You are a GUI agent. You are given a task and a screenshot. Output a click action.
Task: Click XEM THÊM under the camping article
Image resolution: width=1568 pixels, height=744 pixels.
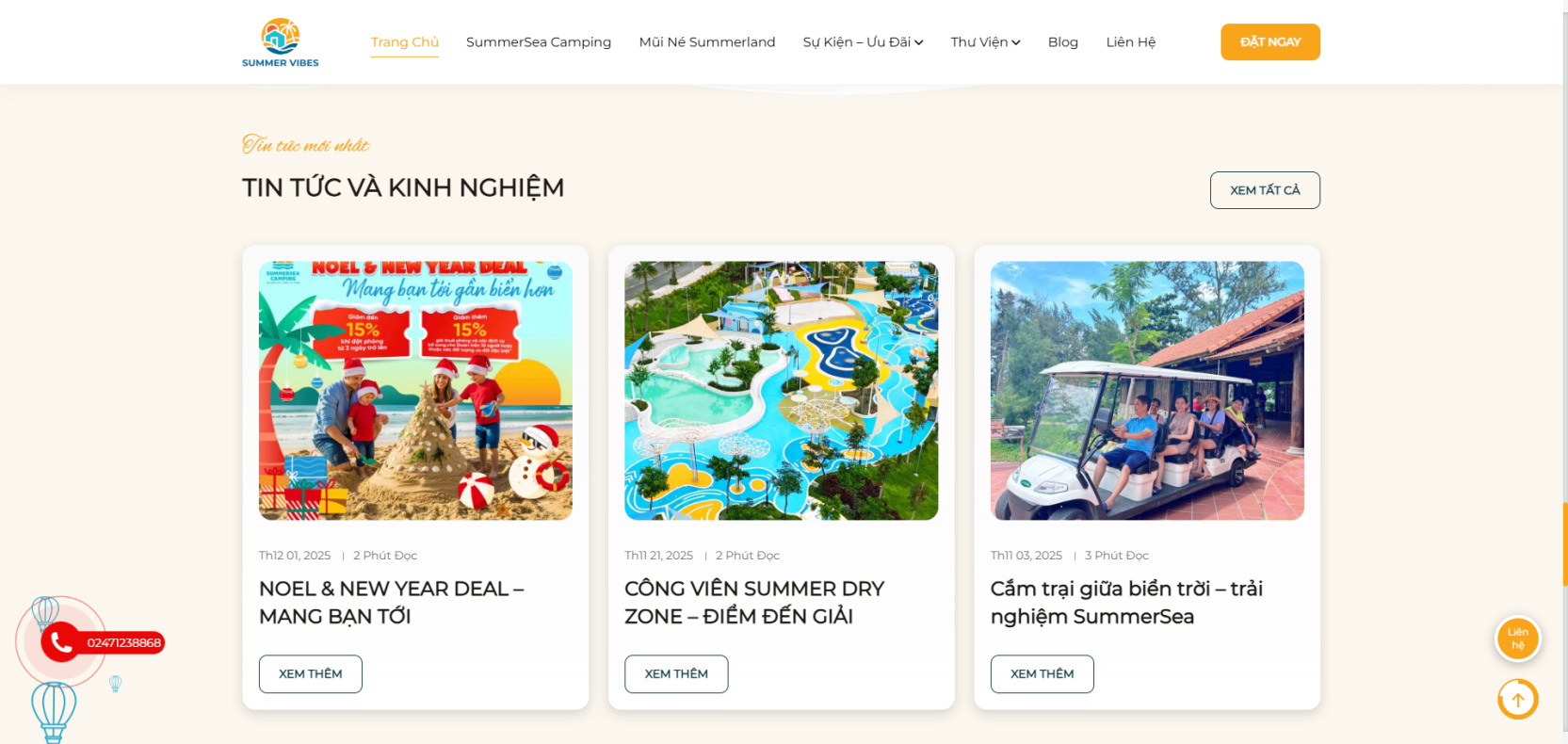[x=1042, y=674]
